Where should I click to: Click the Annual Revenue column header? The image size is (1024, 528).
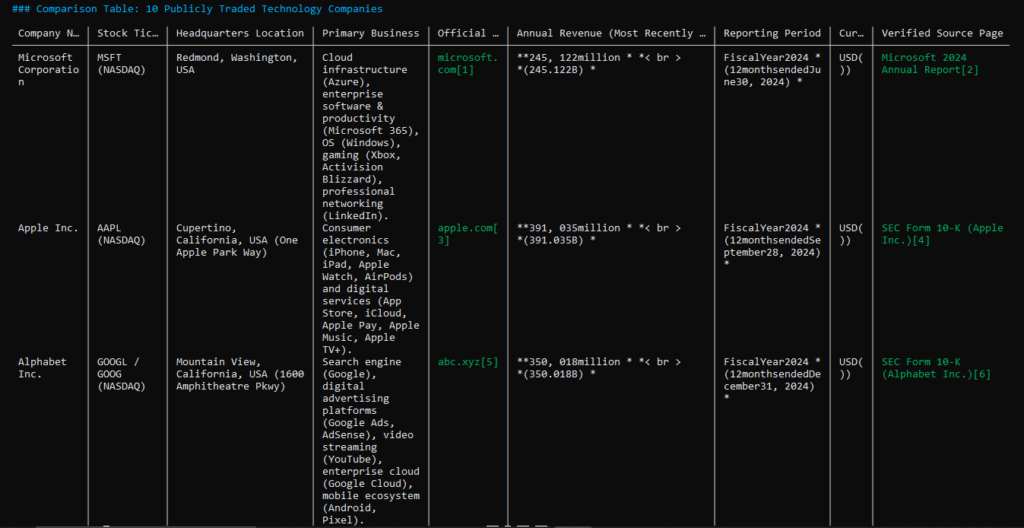(x=611, y=33)
